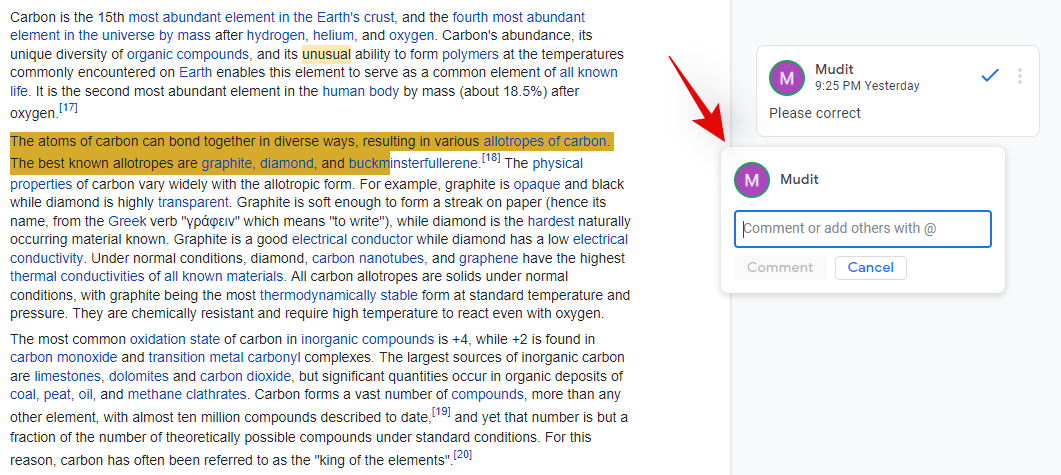Click the highlighted word "unusual"
The image size is (1061, 475).
point(326,54)
